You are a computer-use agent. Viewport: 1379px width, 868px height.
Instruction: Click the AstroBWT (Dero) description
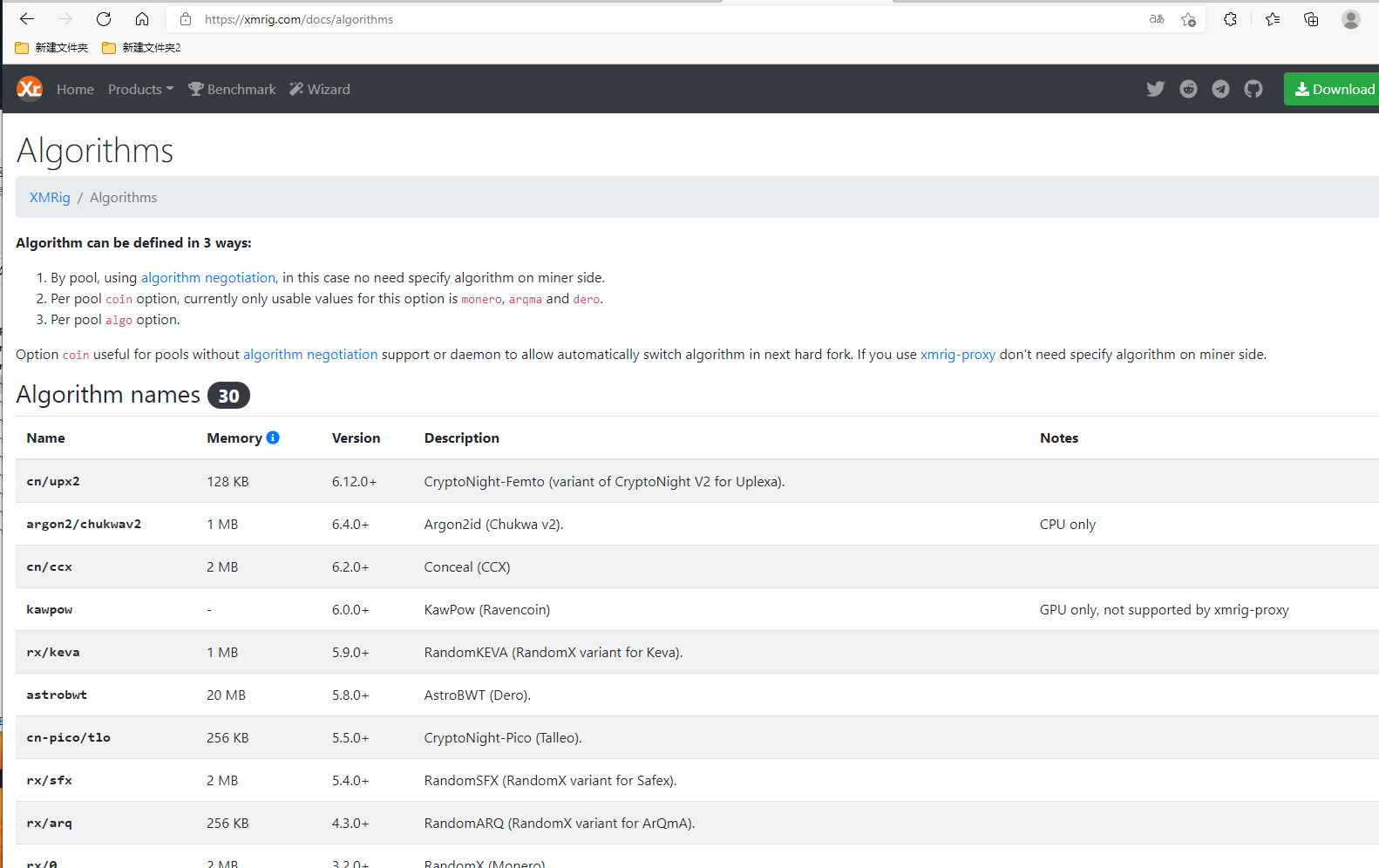coord(478,695)
